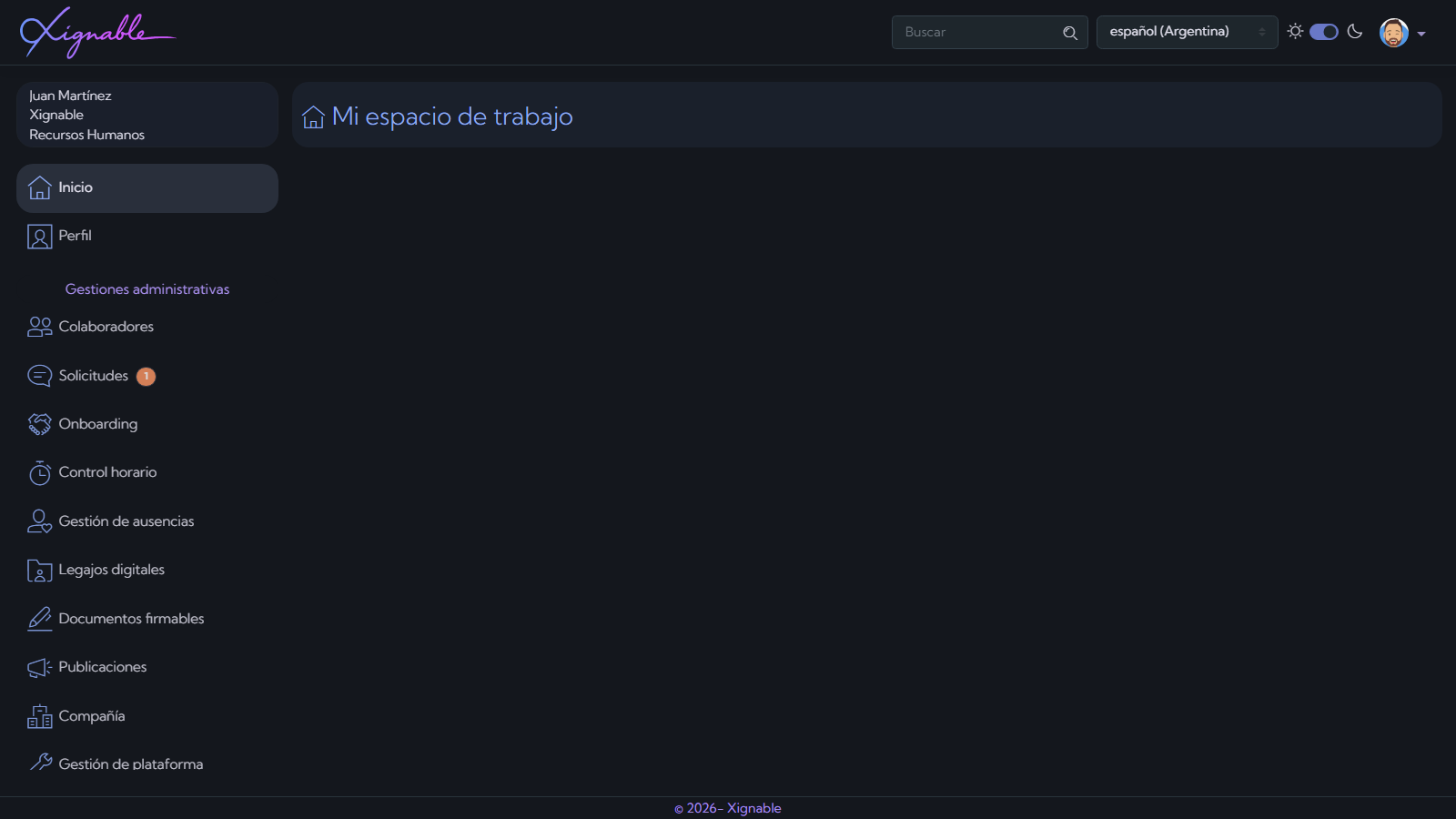Image resolution: width=1456 pixels, height=819 pixels.
Task: Toggle the light/dark theme switch
Action: pyautogui.click(x=1325, y=31)
